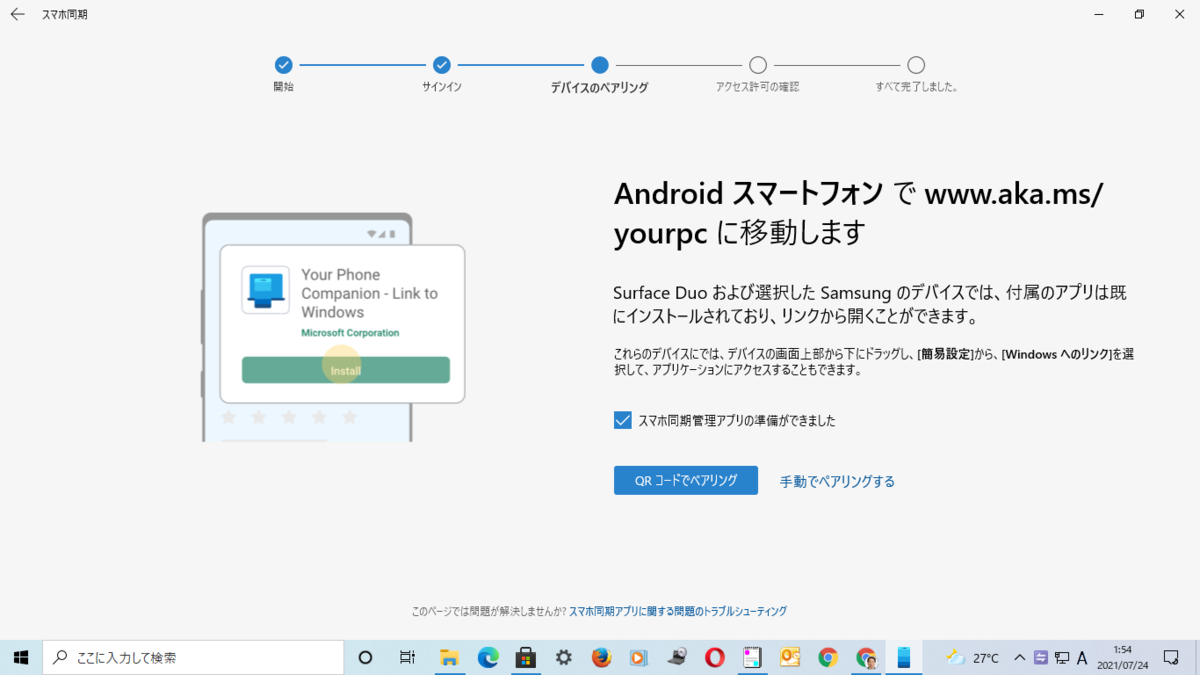Screen dimensions: 1200x675
Task: Open Chrome with profile picture on taskbar
Action: [x=866, y=657]
